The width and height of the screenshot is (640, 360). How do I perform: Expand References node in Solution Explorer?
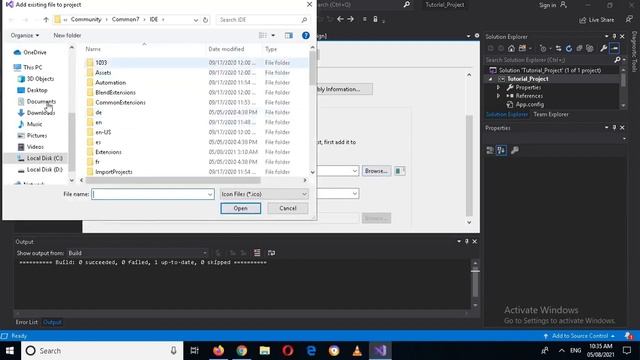tap(498, 96)
